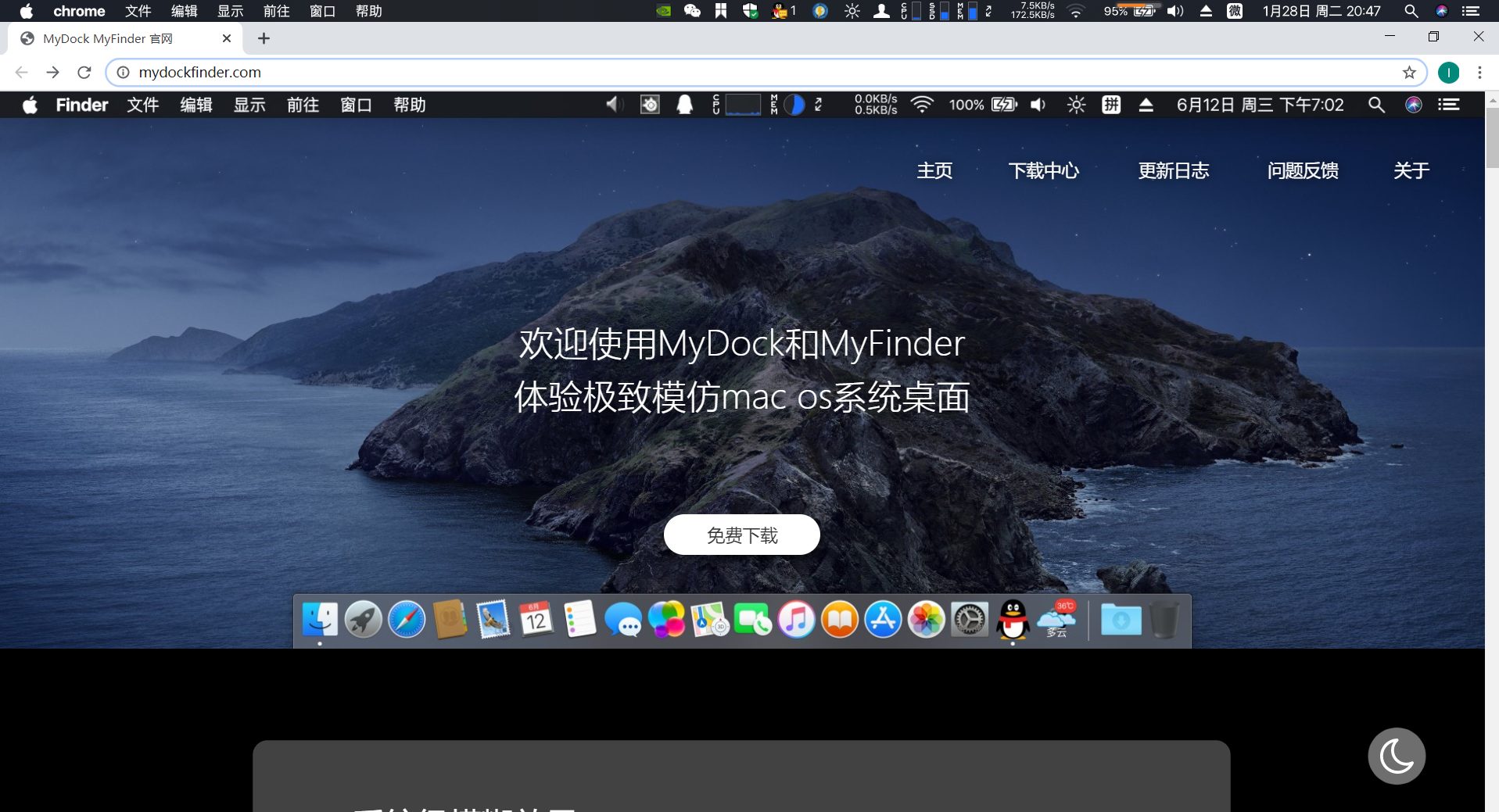Check the CPU usage graph in menu bar
Screen dimensions: 1499x812
coord(741,104)
